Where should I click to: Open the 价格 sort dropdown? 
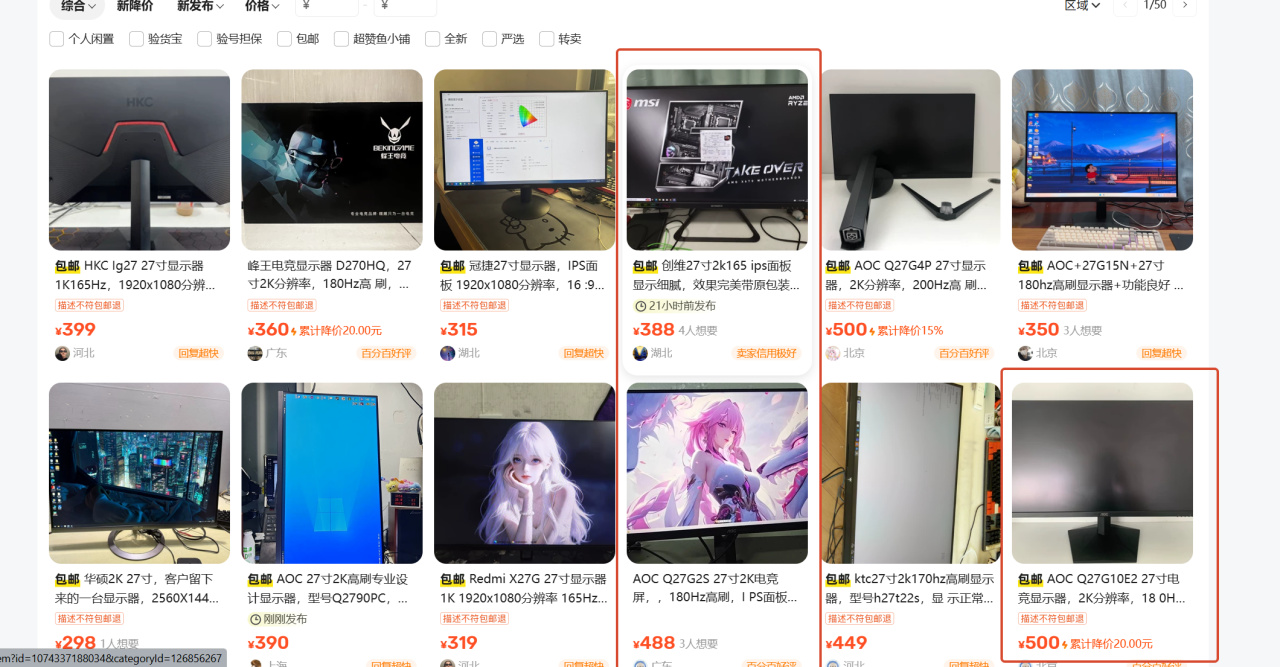263,6
